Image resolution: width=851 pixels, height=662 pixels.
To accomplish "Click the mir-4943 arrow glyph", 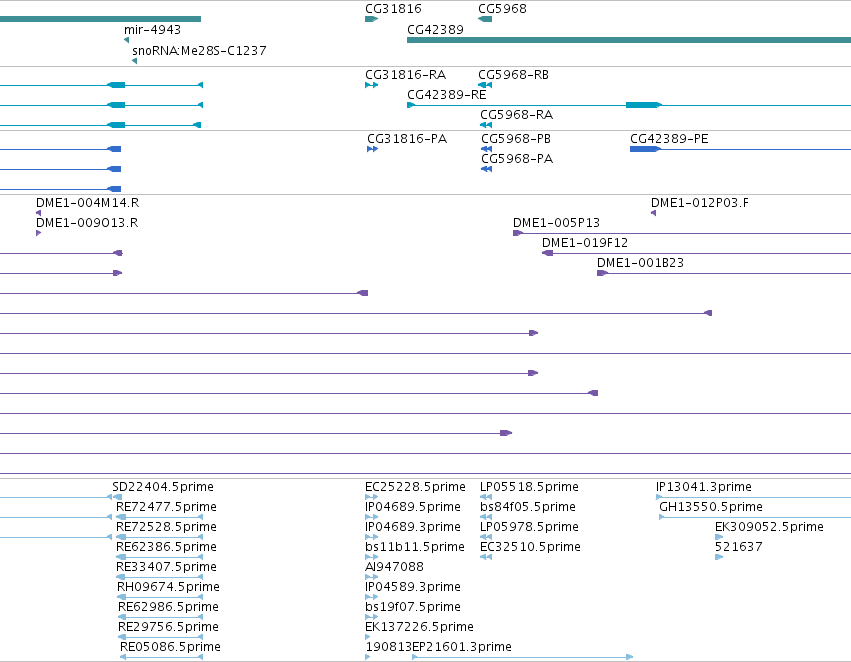I will coord(126,40).
